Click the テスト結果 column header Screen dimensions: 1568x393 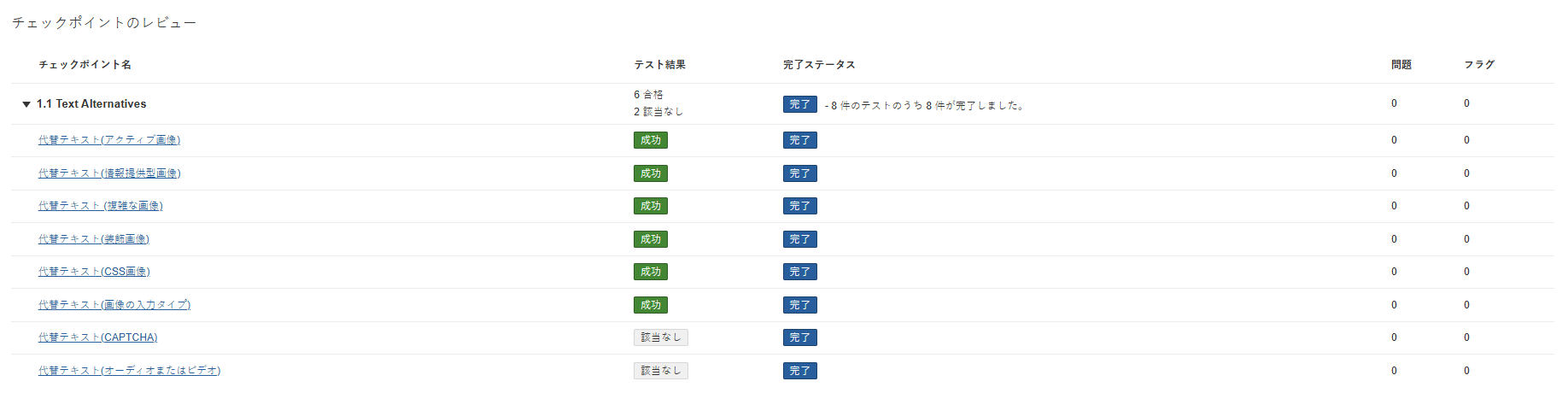click(x=659, y=65)
